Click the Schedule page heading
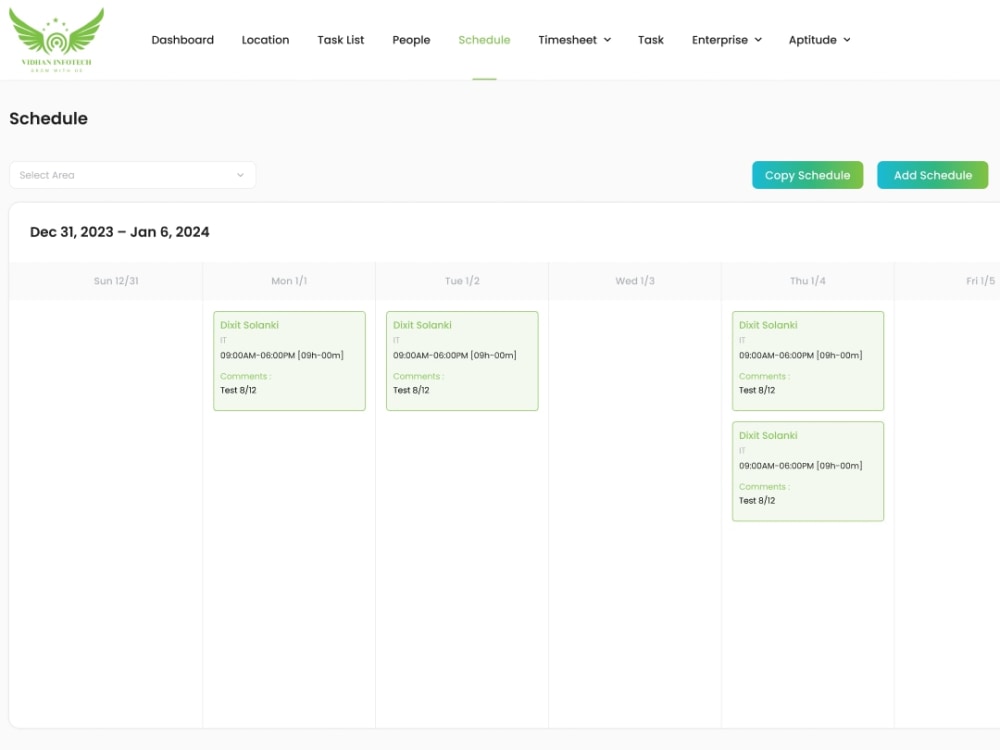Image resolution: width=1000 pixels, height=750 pixels. 48,119
